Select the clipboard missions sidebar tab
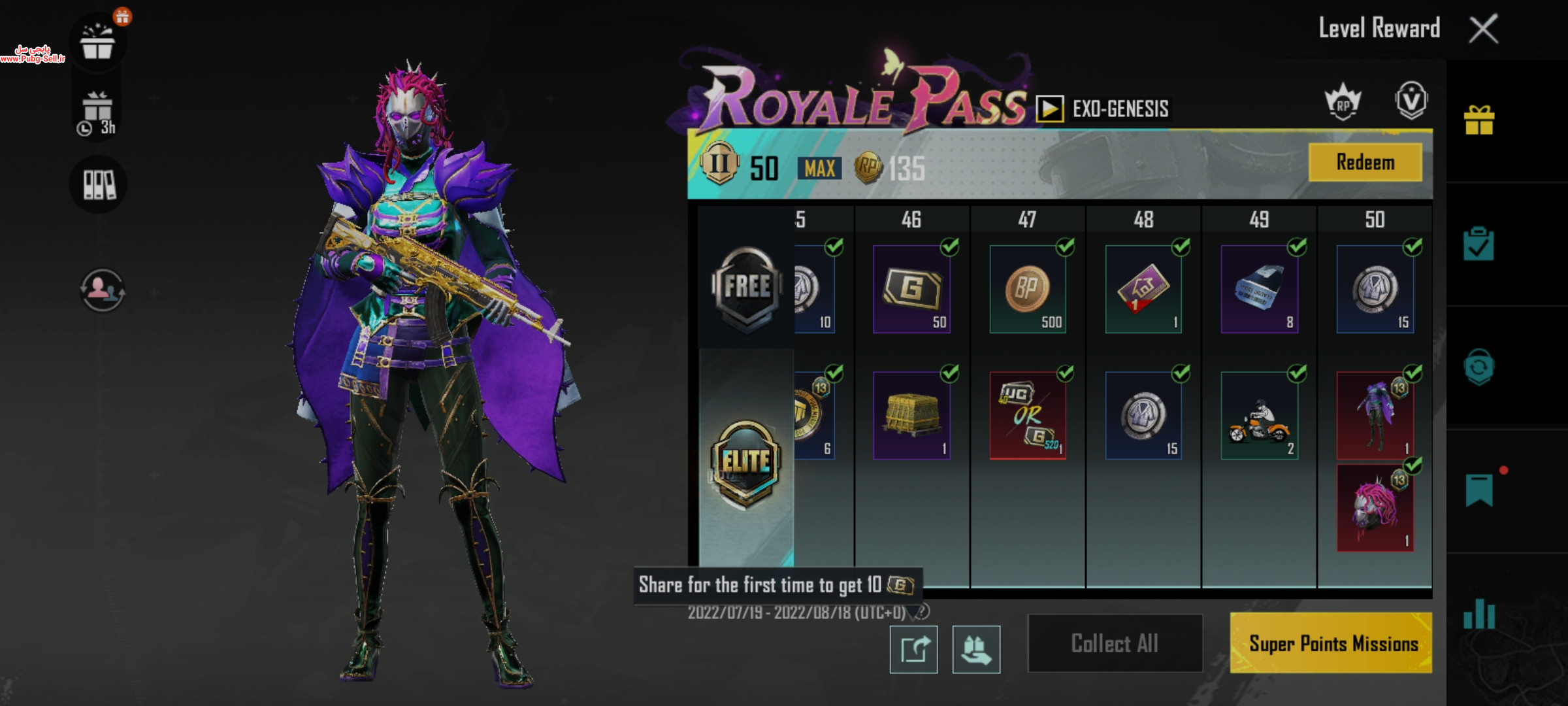Screen dimensions: 1568x706 tap(1478, 244)
